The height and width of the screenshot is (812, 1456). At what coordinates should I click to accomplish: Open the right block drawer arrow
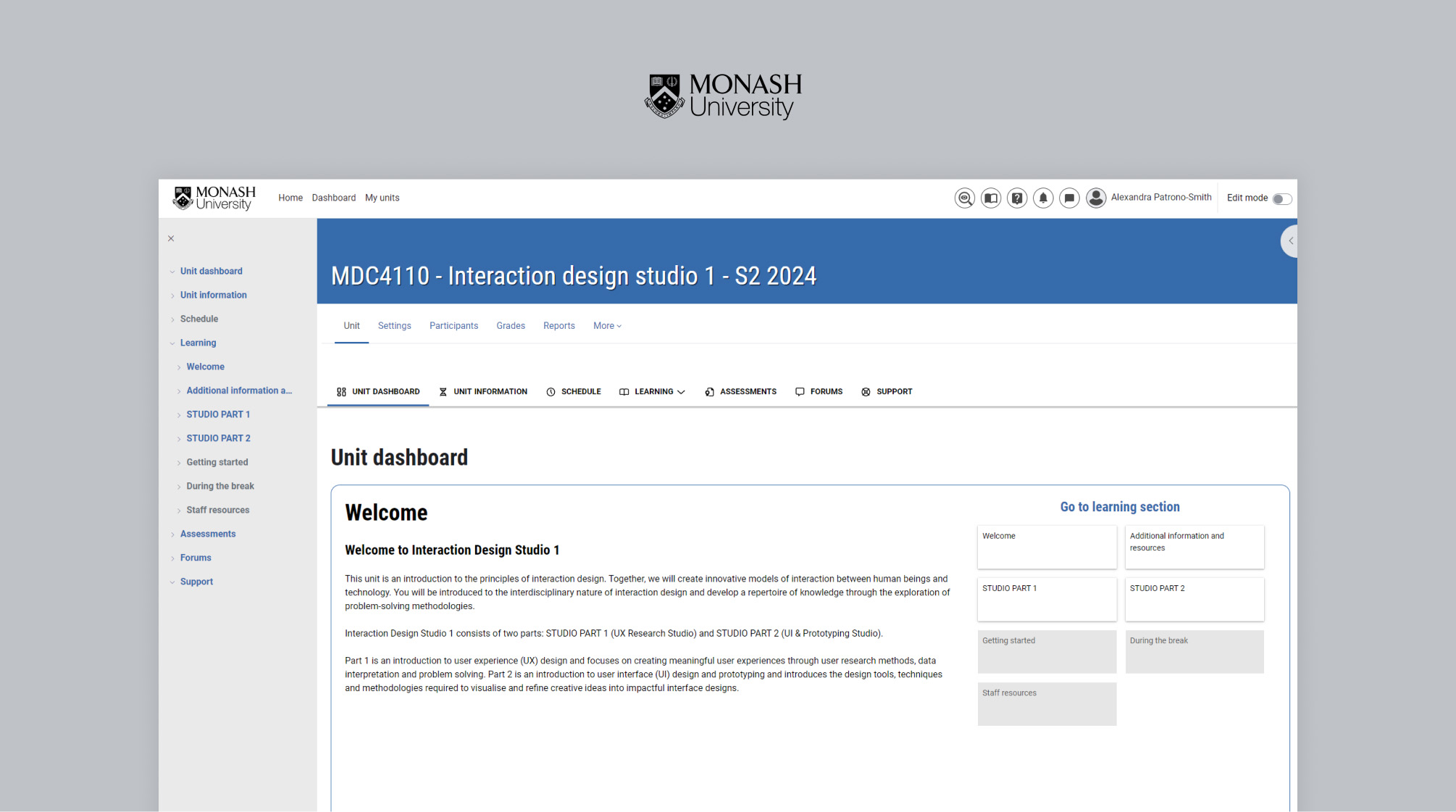[1289, 241]
